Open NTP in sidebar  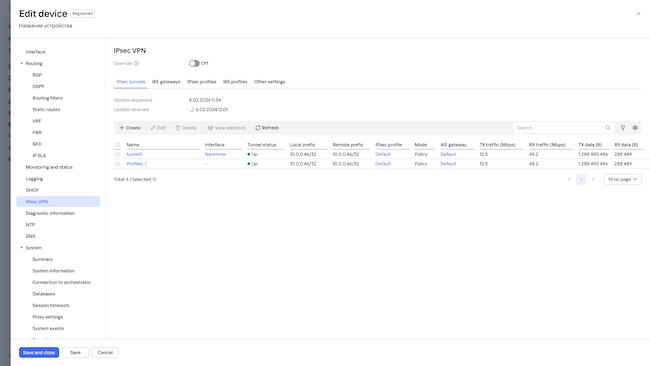pos(30,225)
